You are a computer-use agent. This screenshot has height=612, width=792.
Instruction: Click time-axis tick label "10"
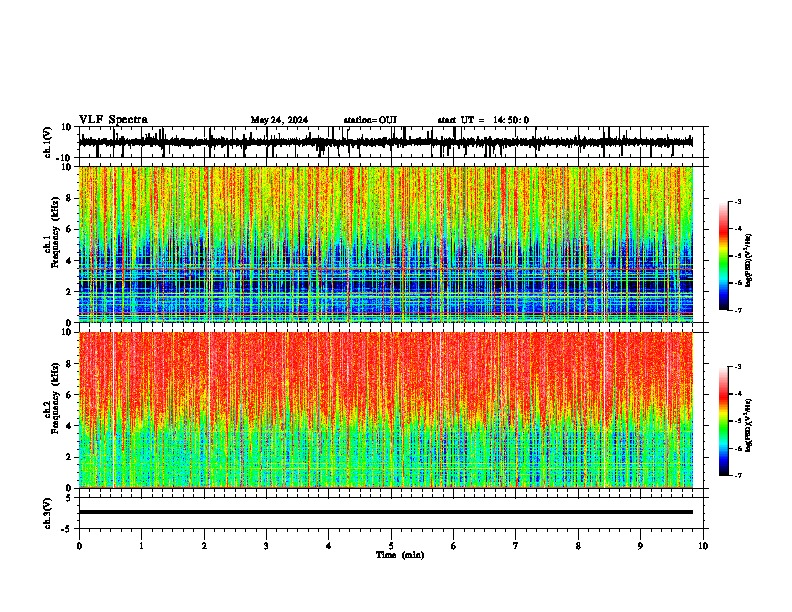click(703, 546)
